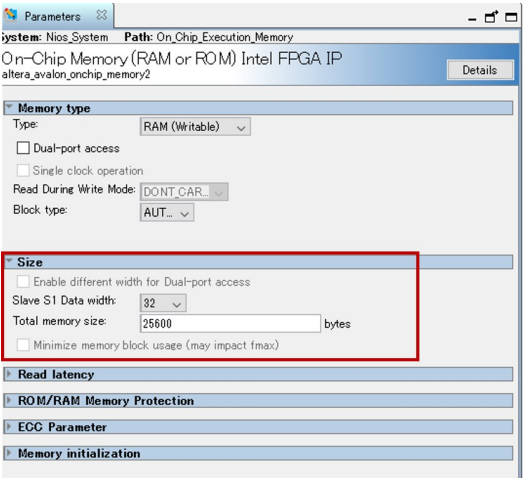Toggle Enable different width for Dual-port access

(x=23, y=282)
